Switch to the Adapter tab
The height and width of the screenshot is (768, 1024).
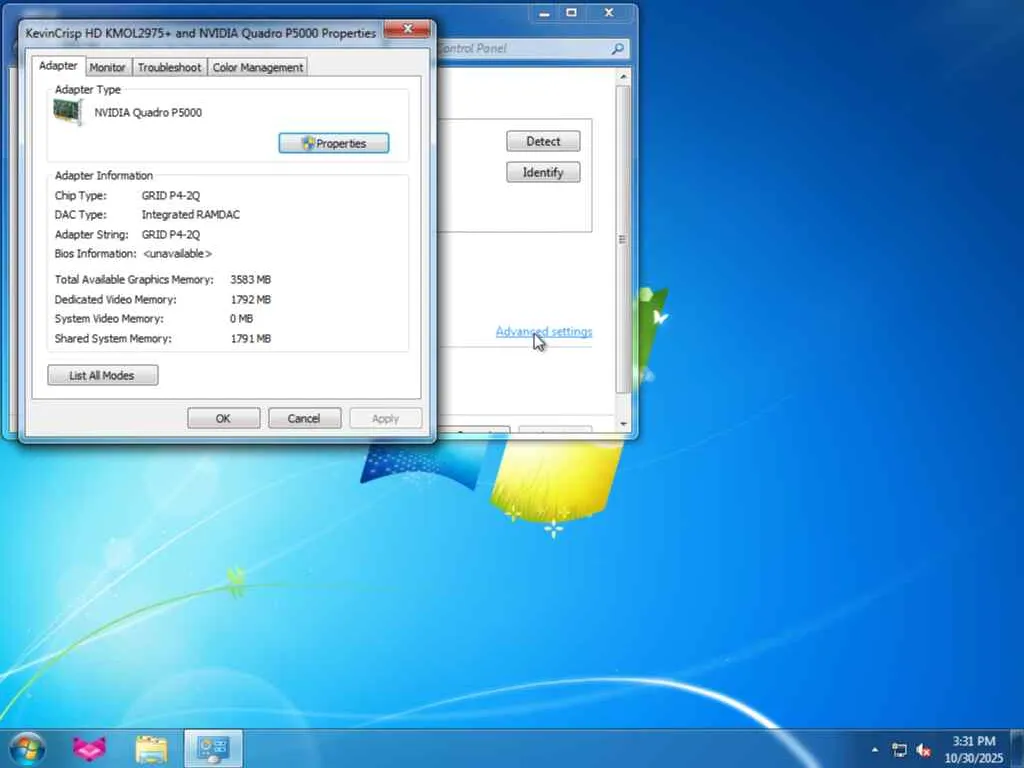click(x=58, y=66)
